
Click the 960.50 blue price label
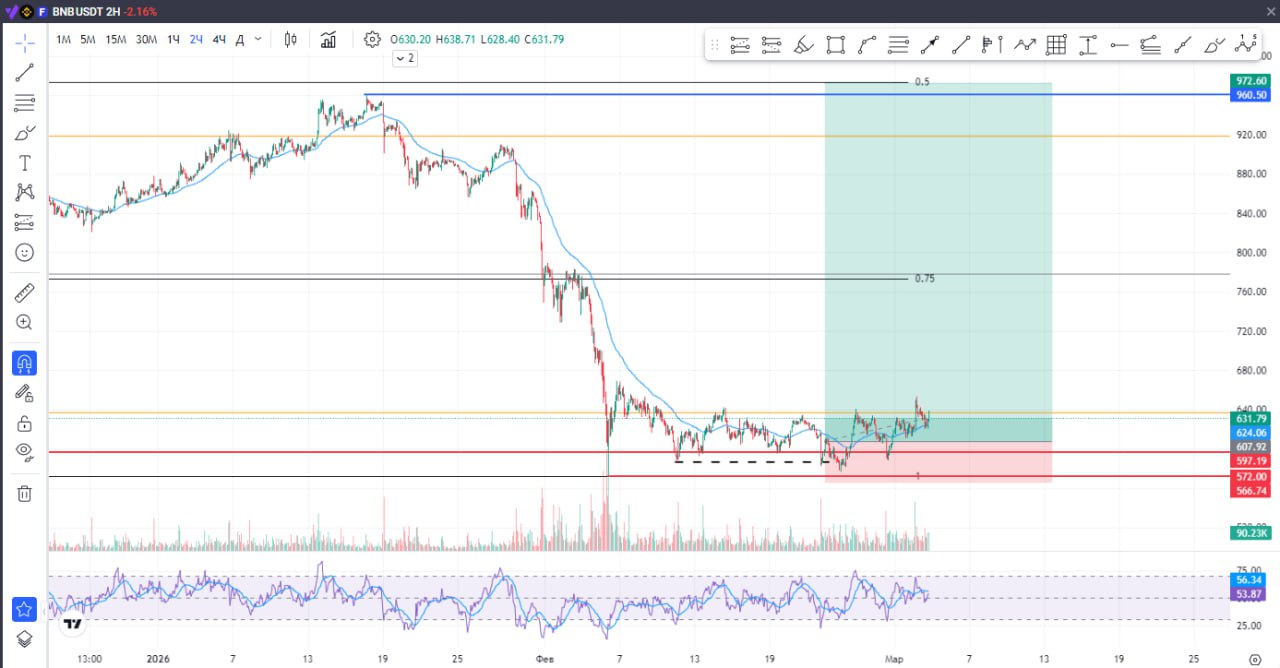tap(1252, 95)
